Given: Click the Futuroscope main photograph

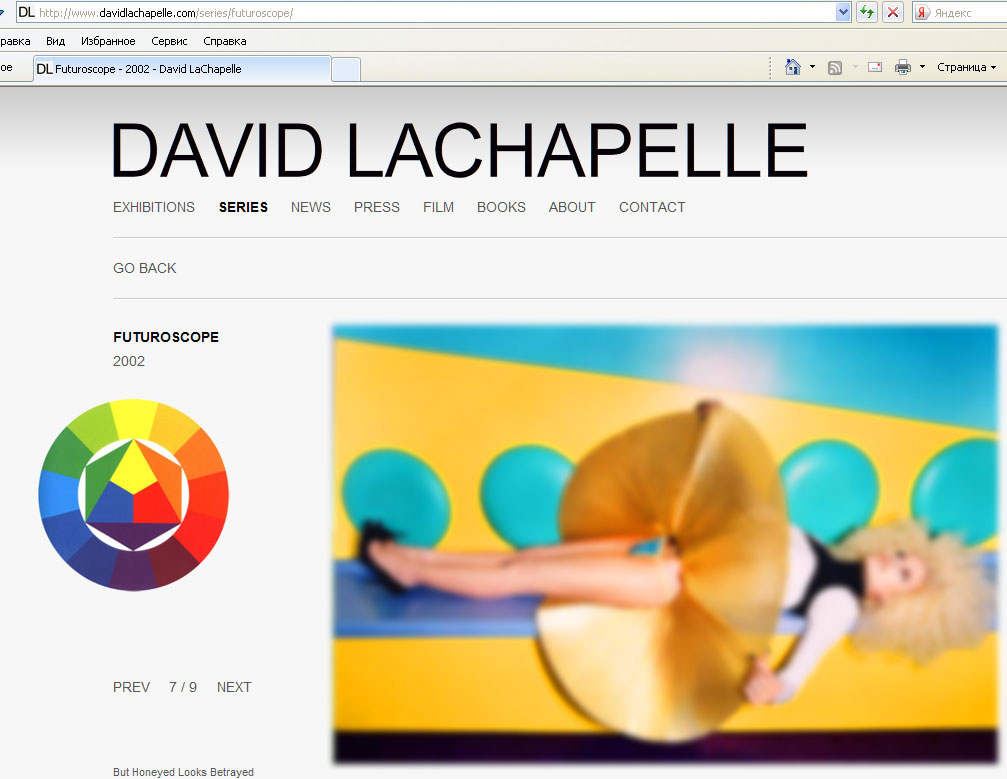Looking at the screenshot, I should [665, 544].
